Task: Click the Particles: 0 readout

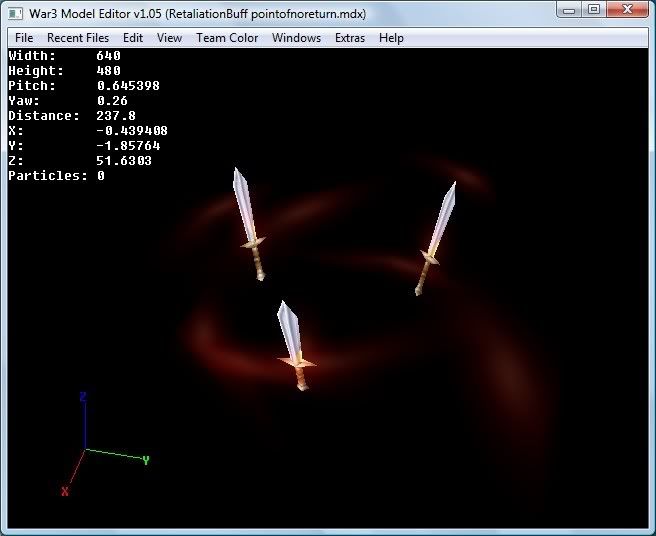Action: 56,176
